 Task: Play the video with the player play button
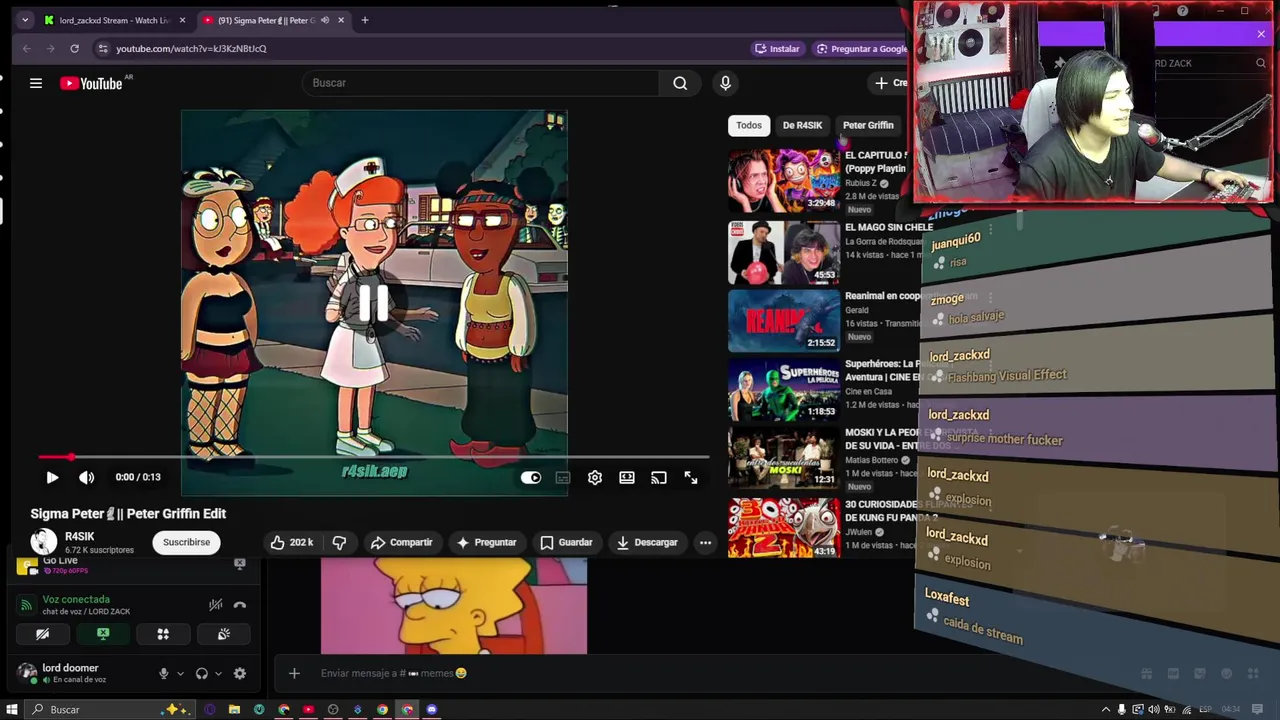[x=52, y=478]
